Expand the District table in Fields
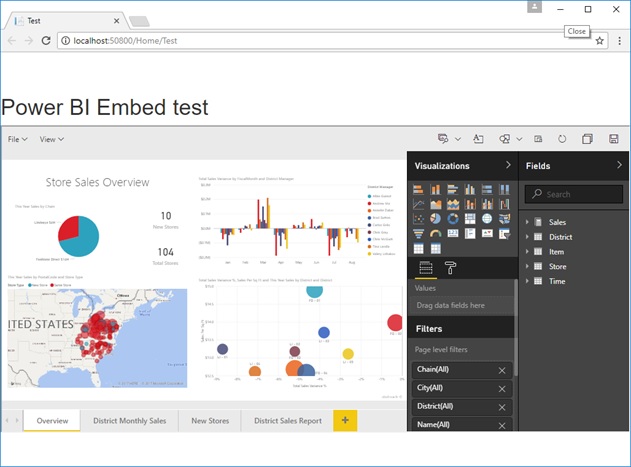 (x=527, y=237)
